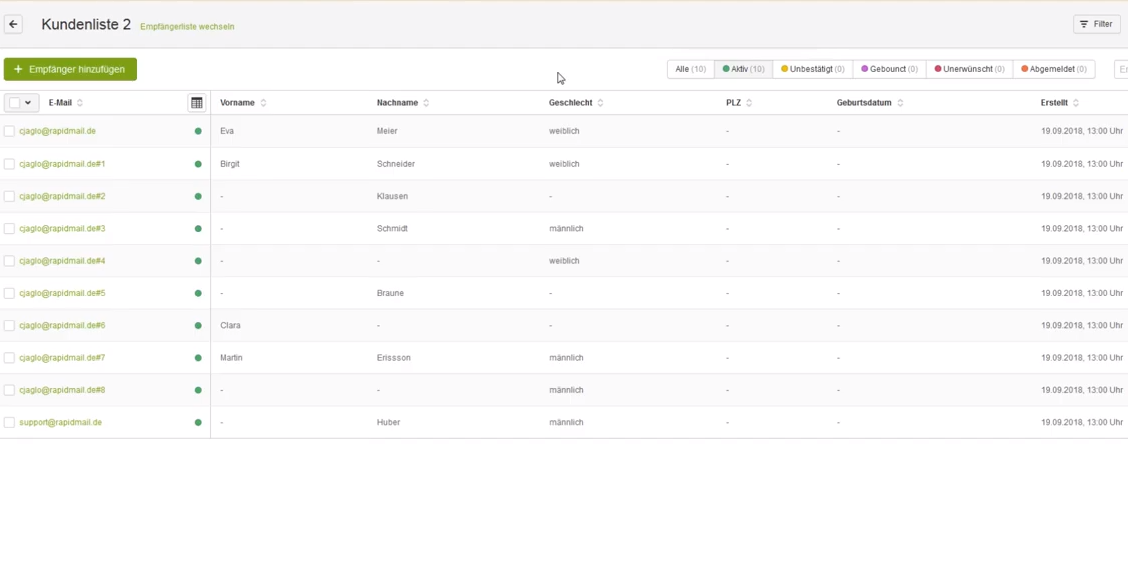Sort by PLZ column arrows

pos(749,103)
